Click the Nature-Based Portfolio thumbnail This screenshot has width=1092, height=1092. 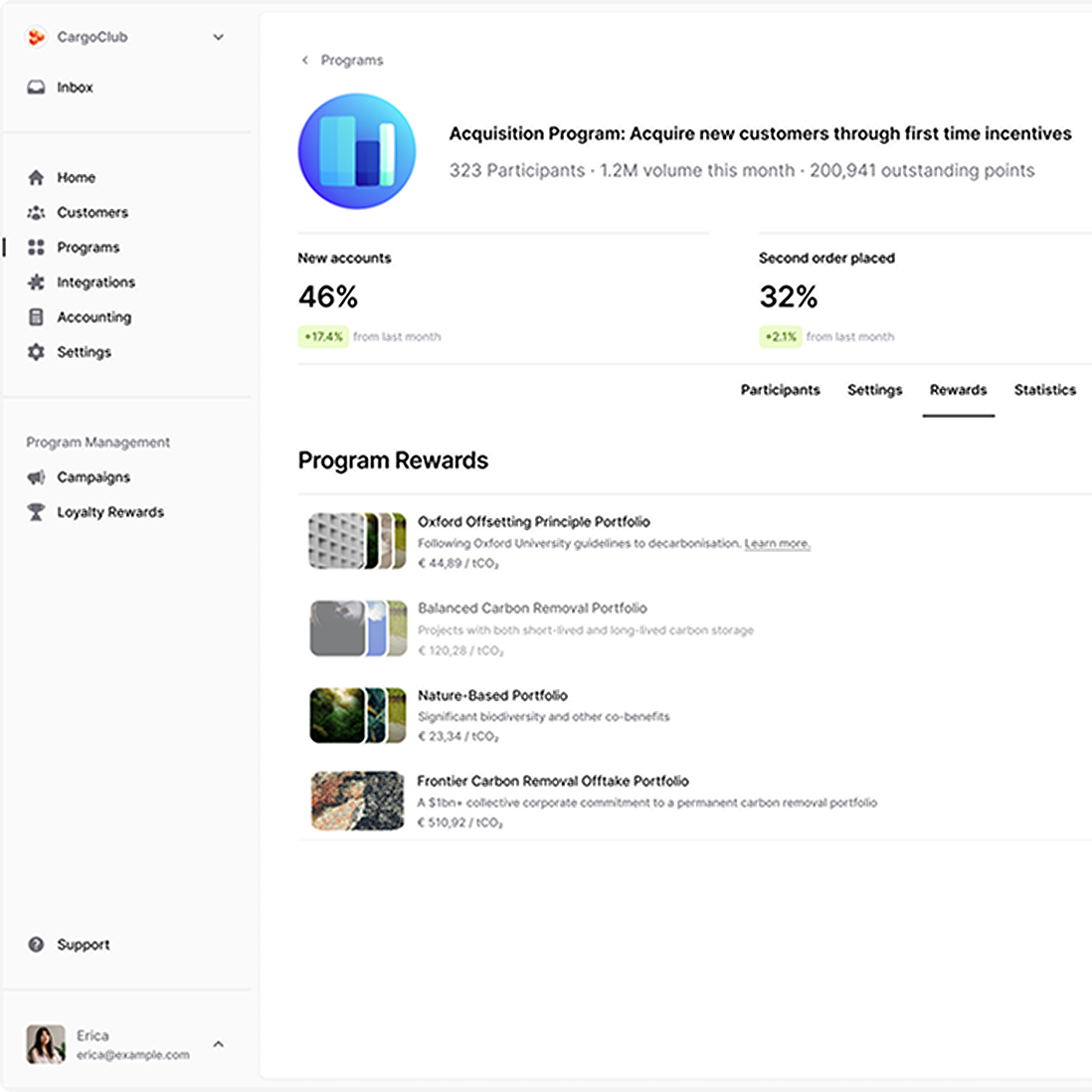pos(357,715)
